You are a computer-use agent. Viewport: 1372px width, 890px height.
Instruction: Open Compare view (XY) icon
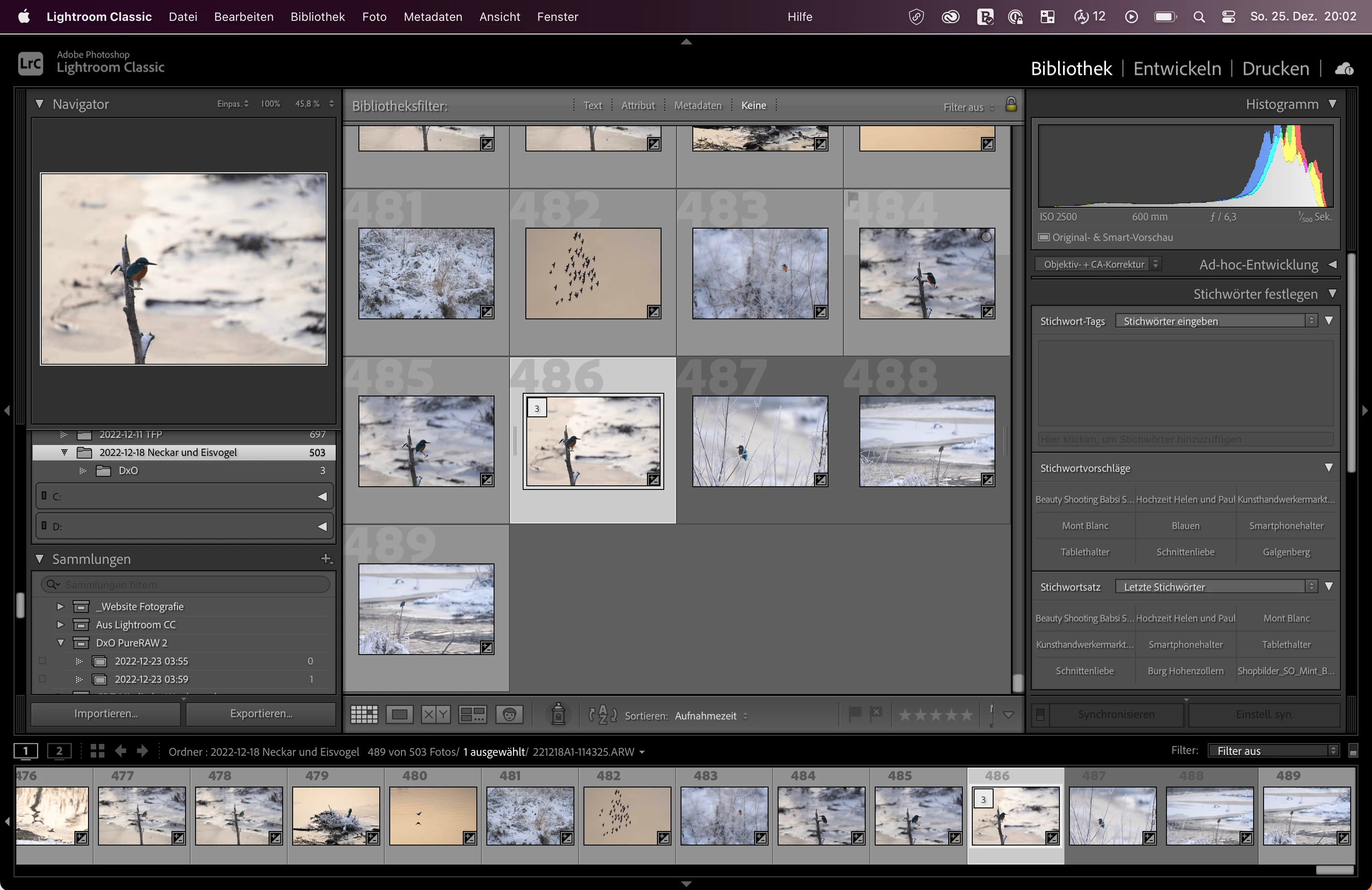pyautogui.click(x=435, y=715)
